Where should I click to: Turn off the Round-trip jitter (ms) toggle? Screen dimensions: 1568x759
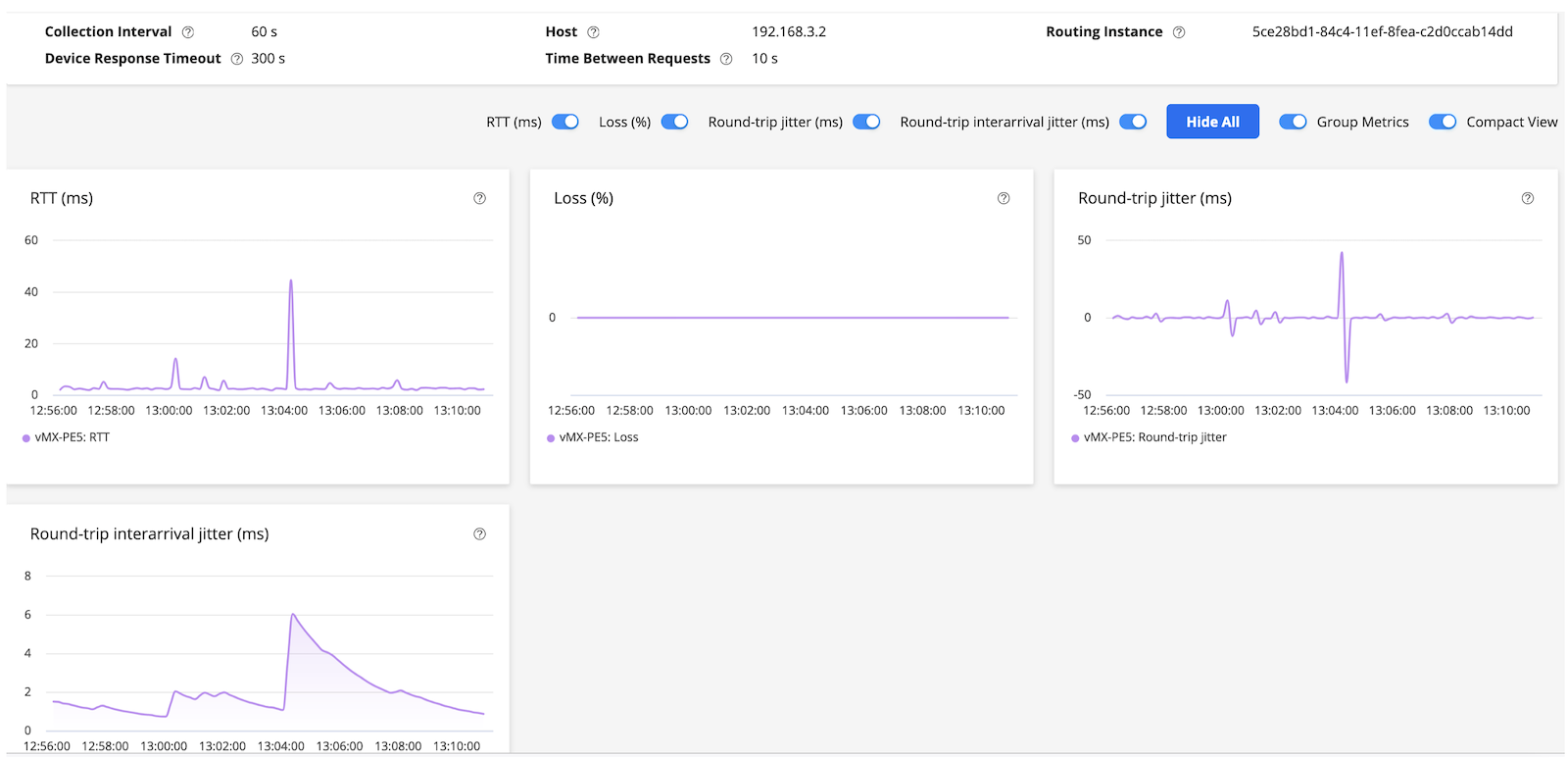(x=866, y=122)
